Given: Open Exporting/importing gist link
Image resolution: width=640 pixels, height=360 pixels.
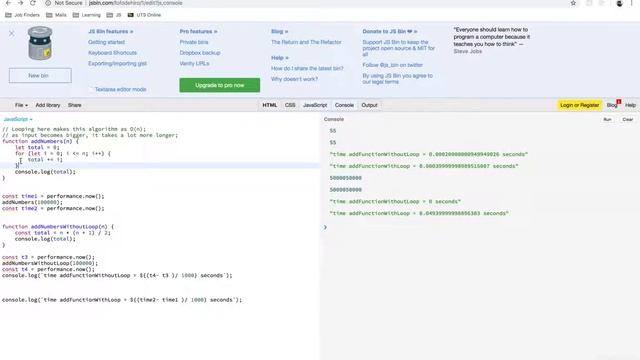Looking at the screenshot, I should pos(118,63).
